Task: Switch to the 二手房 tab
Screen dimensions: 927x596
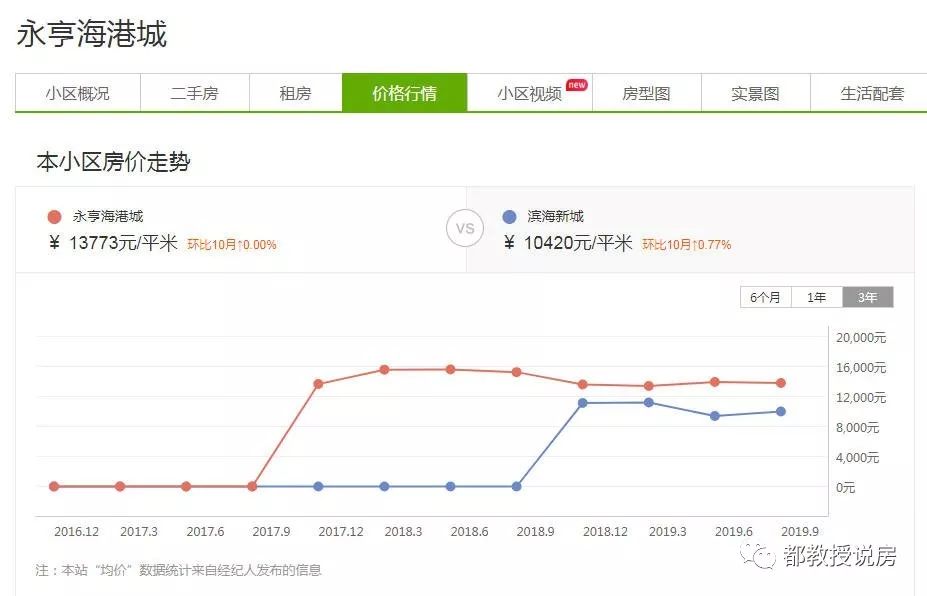Action: click(x=195, y=92)
